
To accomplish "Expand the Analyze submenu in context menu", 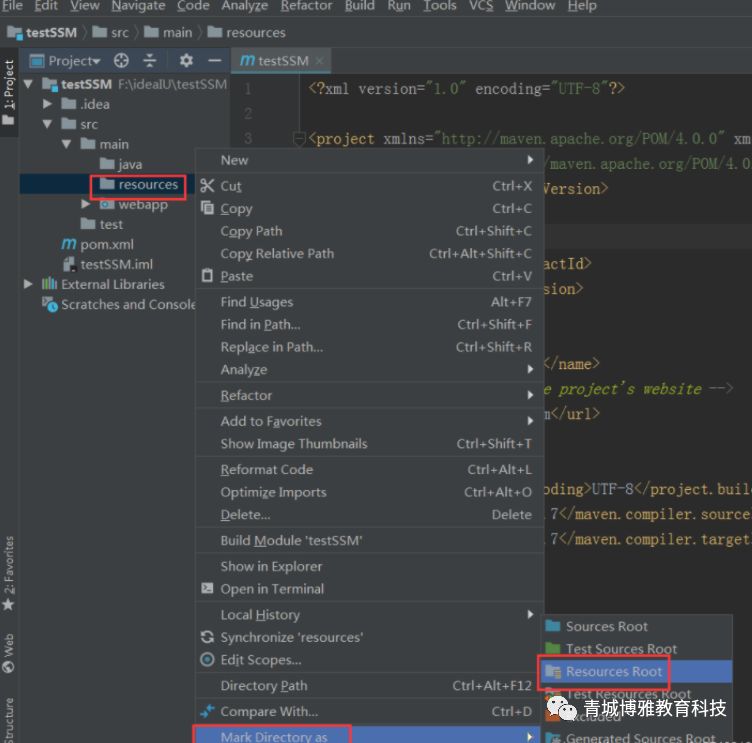I will [370, 369].
